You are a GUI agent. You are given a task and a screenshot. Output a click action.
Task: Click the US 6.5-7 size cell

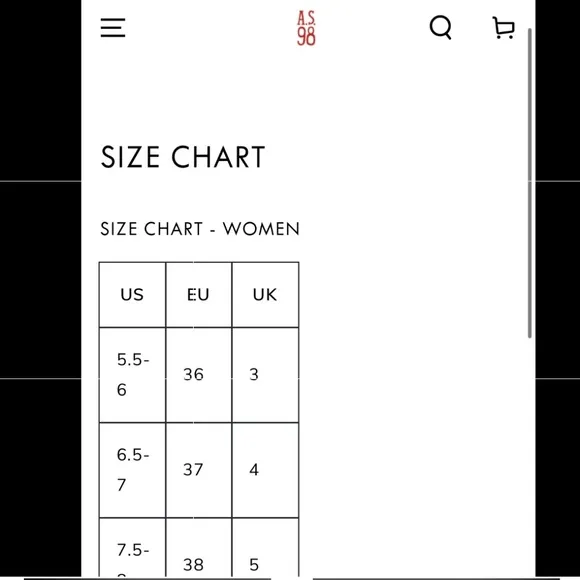coord(132,470)
